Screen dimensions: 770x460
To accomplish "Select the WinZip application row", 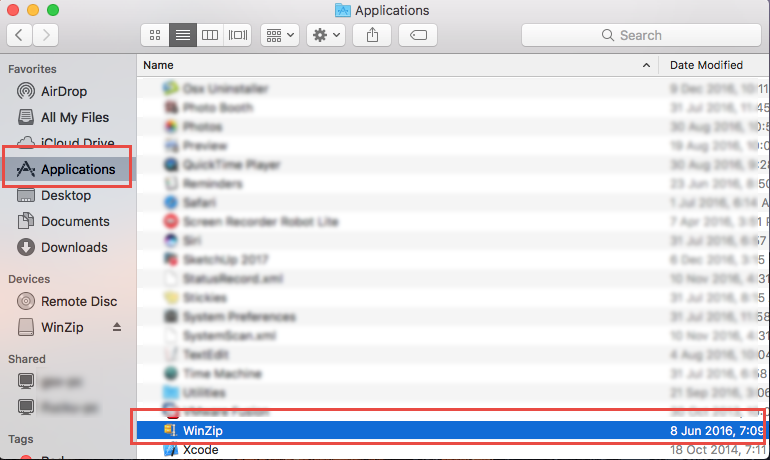I will click(451, 431).
